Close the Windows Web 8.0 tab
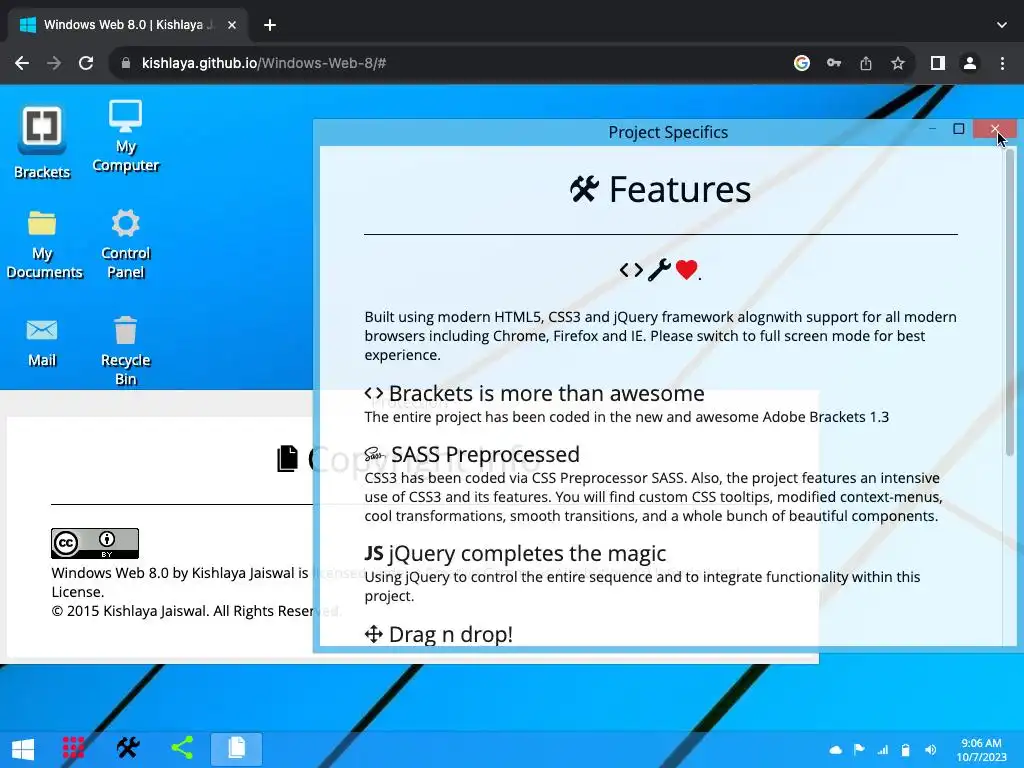The image size is (1024, 768). point(232,25)
